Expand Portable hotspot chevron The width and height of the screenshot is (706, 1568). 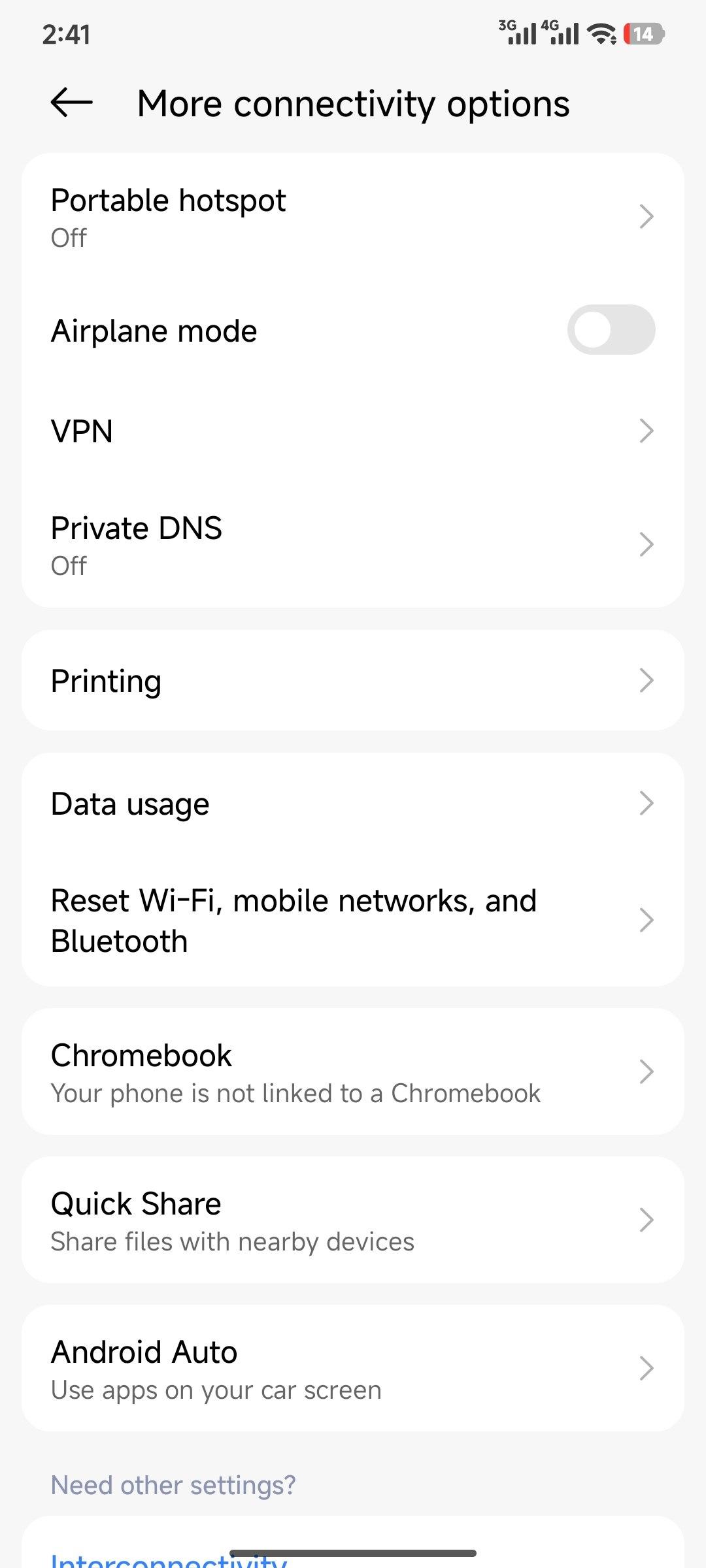(646, 216)
